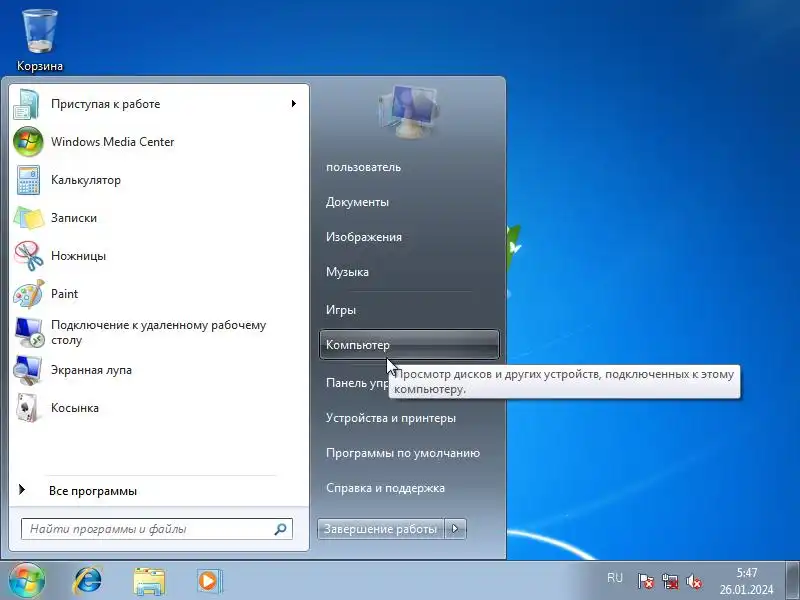Viewport: 800px width, 600px height.
Task: Expand Все программы arrow
Action: tap(21, 490)
